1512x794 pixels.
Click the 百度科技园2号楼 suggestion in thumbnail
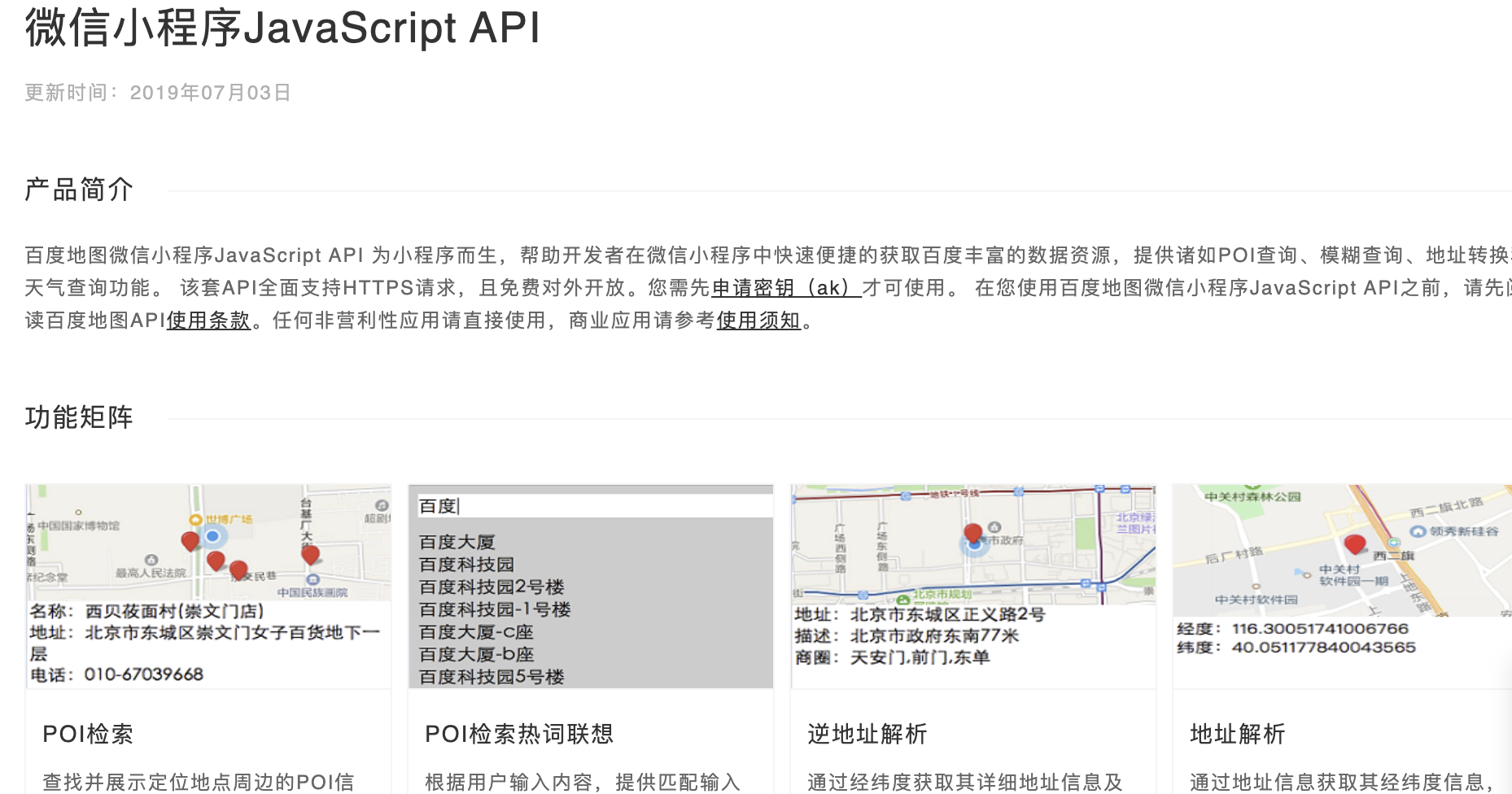[x=492, y=587]
